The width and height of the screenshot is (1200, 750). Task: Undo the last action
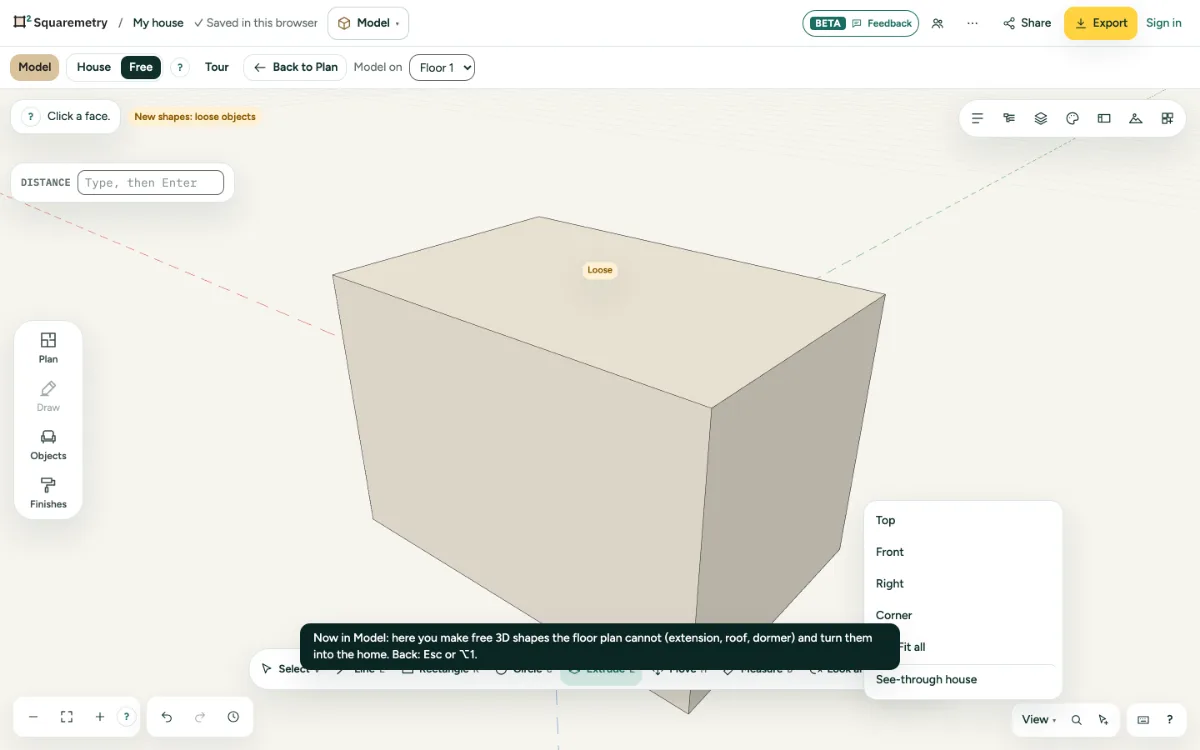167,717
